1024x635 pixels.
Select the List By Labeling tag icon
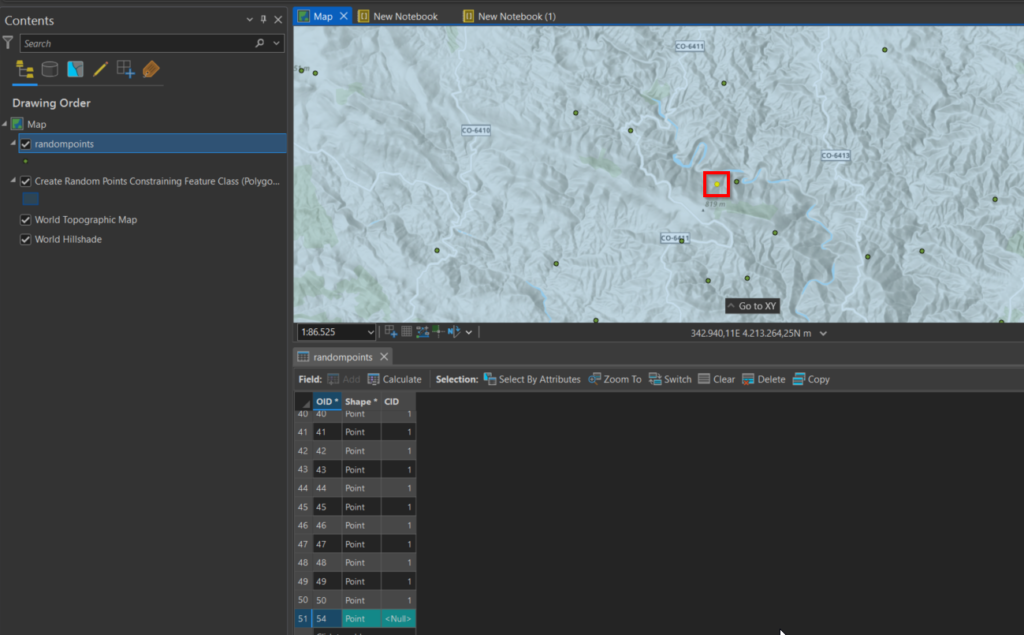pos(150,69)
